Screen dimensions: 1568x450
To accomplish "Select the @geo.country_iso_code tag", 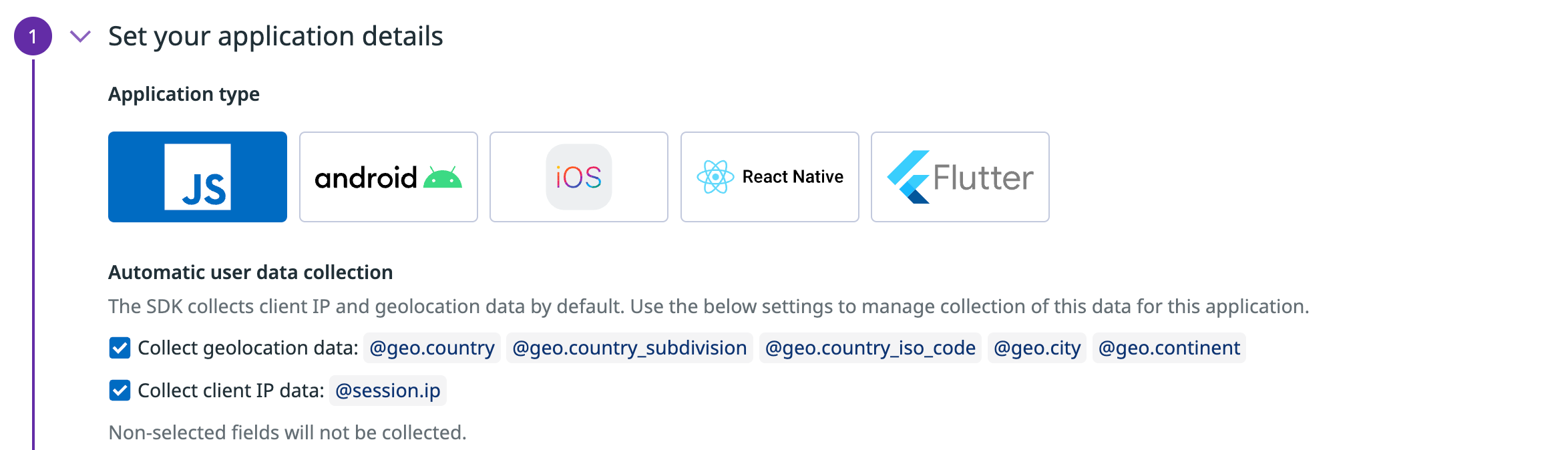I will click(870, 348).
